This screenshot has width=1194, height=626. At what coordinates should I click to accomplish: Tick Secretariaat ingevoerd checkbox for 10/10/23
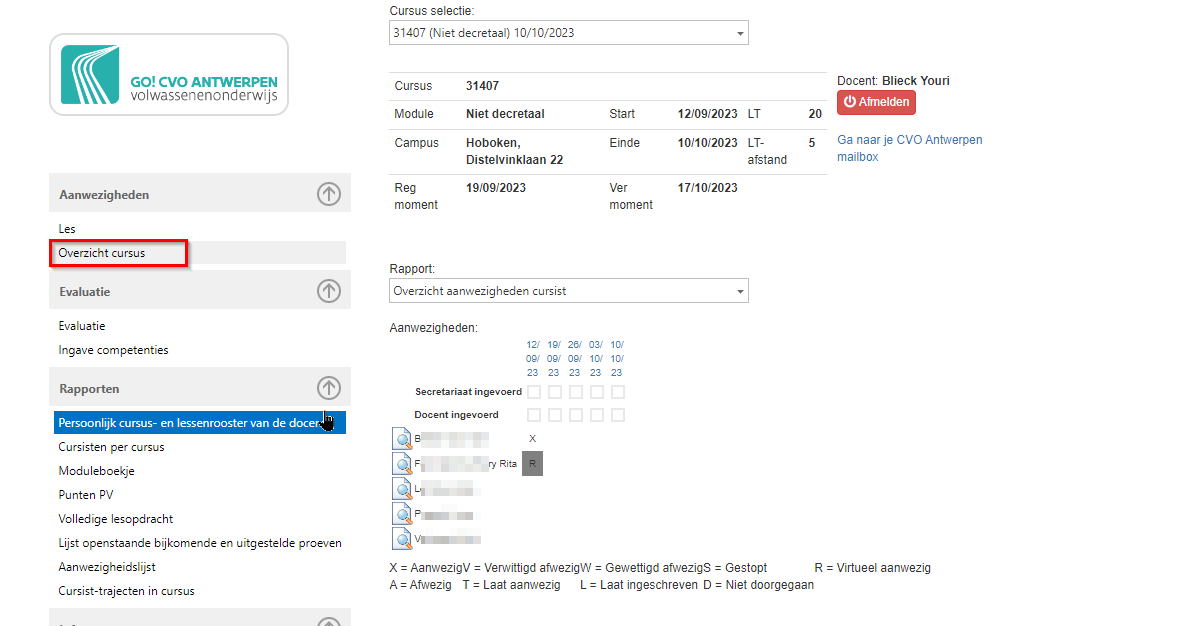point(618,392)
